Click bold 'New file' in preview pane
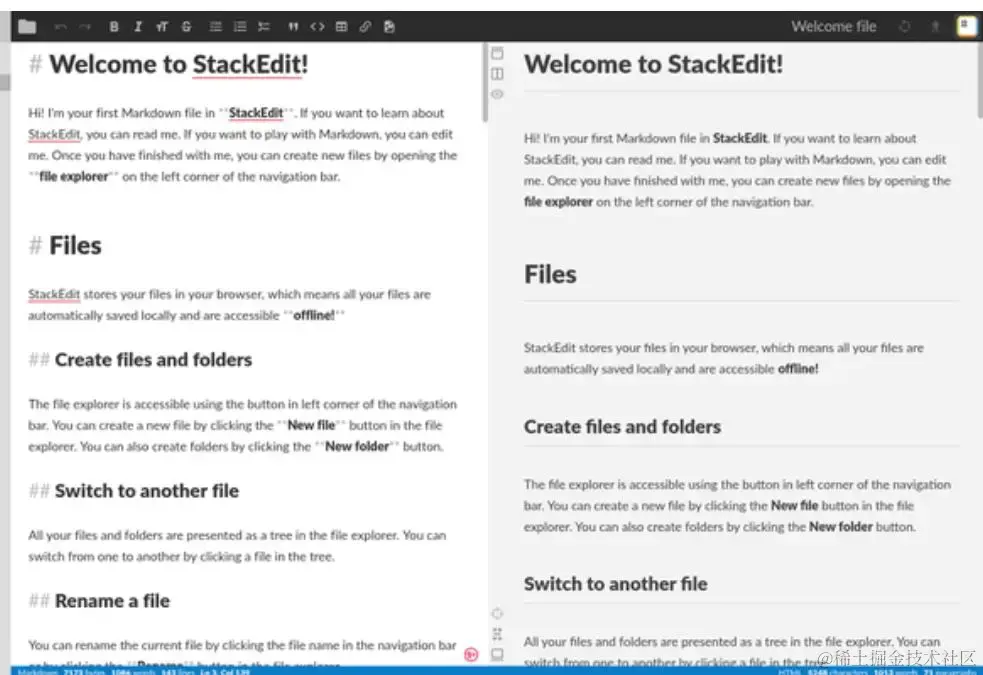The width and height of the screenshot is (983, 675). click(x=794, y=506)
